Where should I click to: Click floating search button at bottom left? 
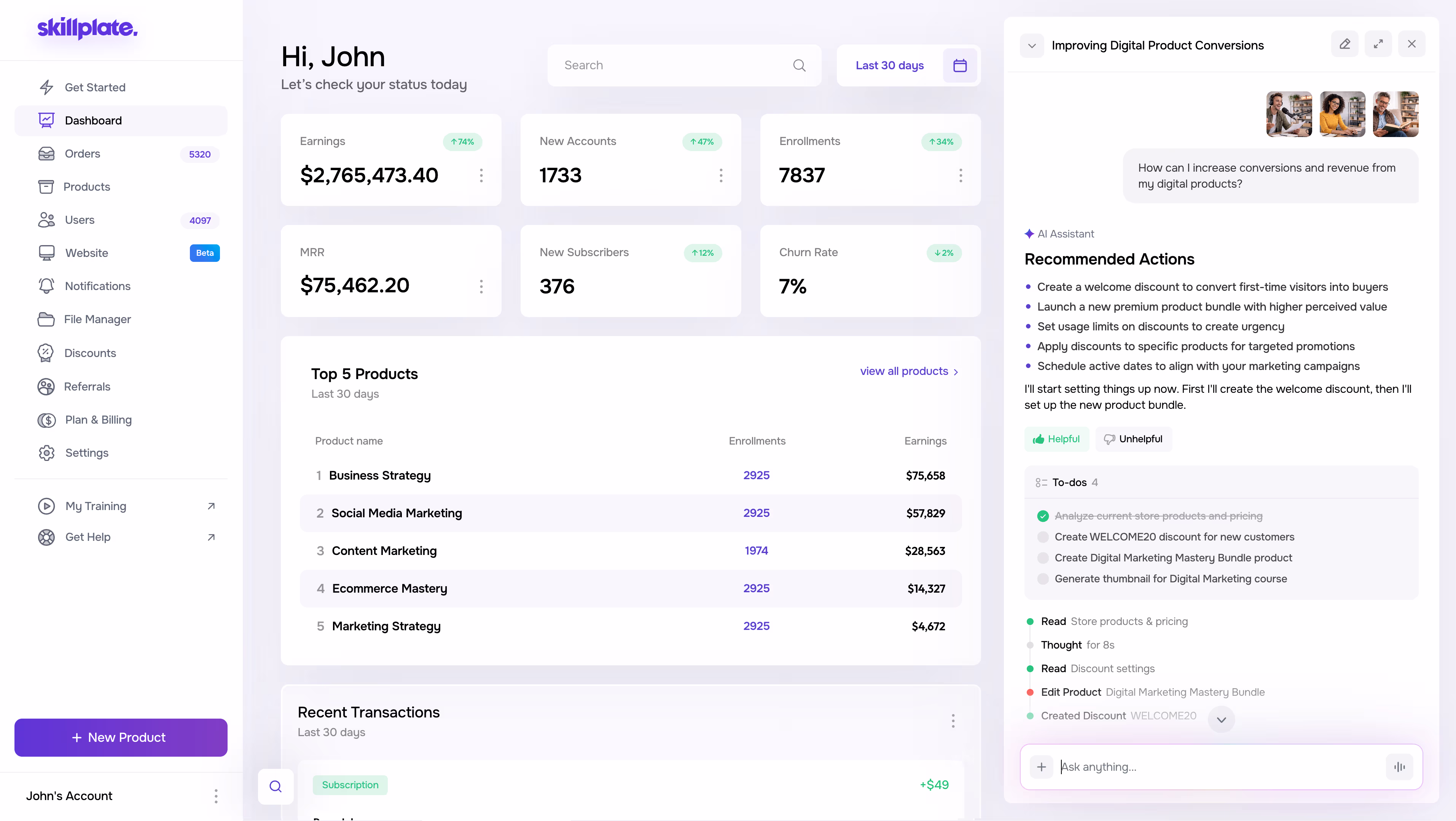click(x=275, y=786)
